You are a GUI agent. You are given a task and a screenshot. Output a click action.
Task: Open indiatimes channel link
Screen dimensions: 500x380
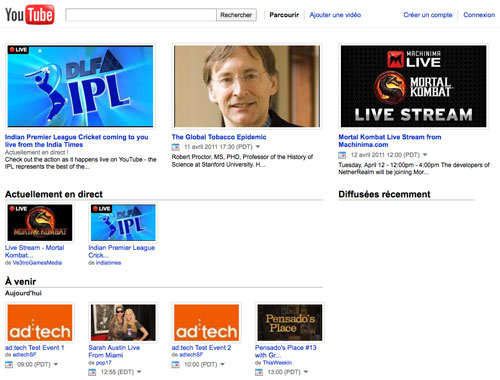108,263
